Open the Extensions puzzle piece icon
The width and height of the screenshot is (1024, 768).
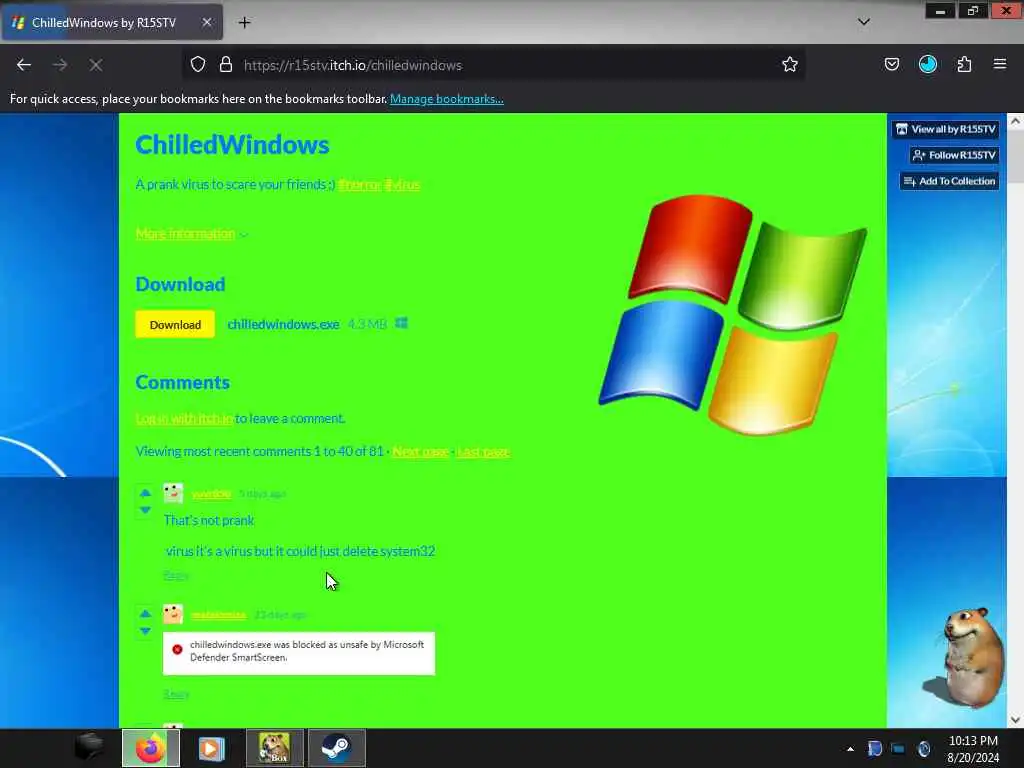[964, 64]
